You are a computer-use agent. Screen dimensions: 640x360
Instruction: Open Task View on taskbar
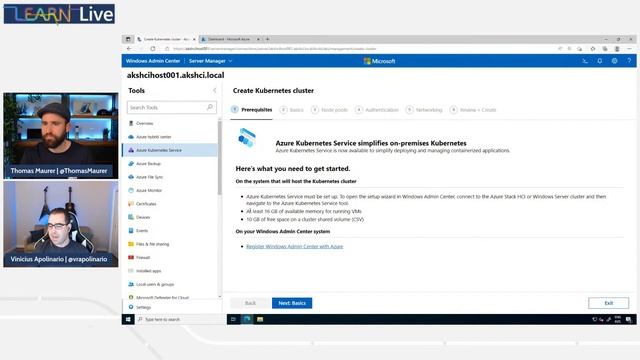[233, 319]
